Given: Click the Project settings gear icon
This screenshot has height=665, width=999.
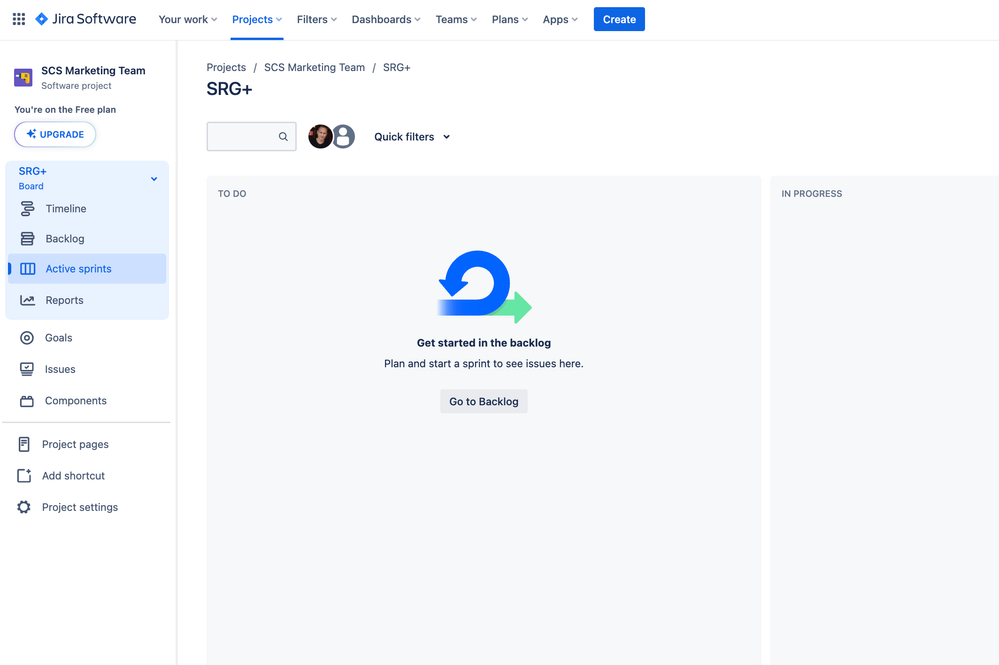Looking at the screenshot, I should tap(24, 507).
